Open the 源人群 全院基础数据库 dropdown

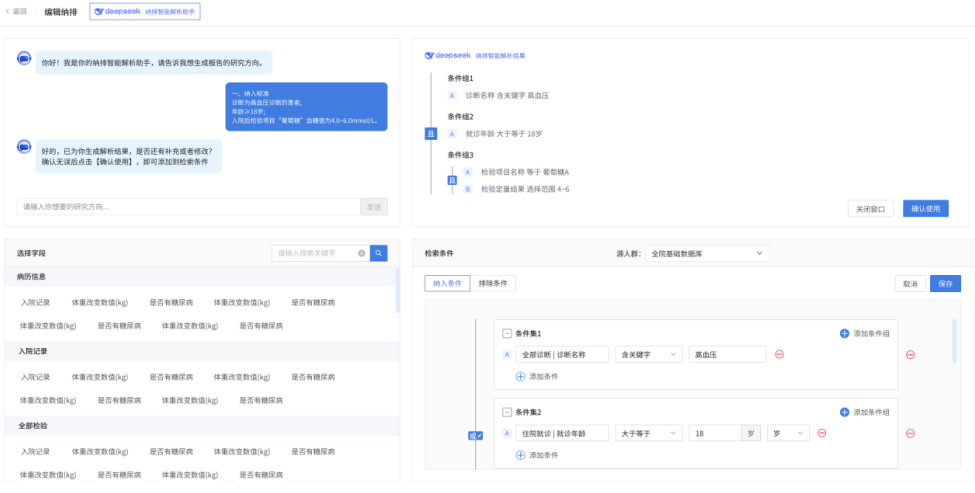click(x=706, y=254)
